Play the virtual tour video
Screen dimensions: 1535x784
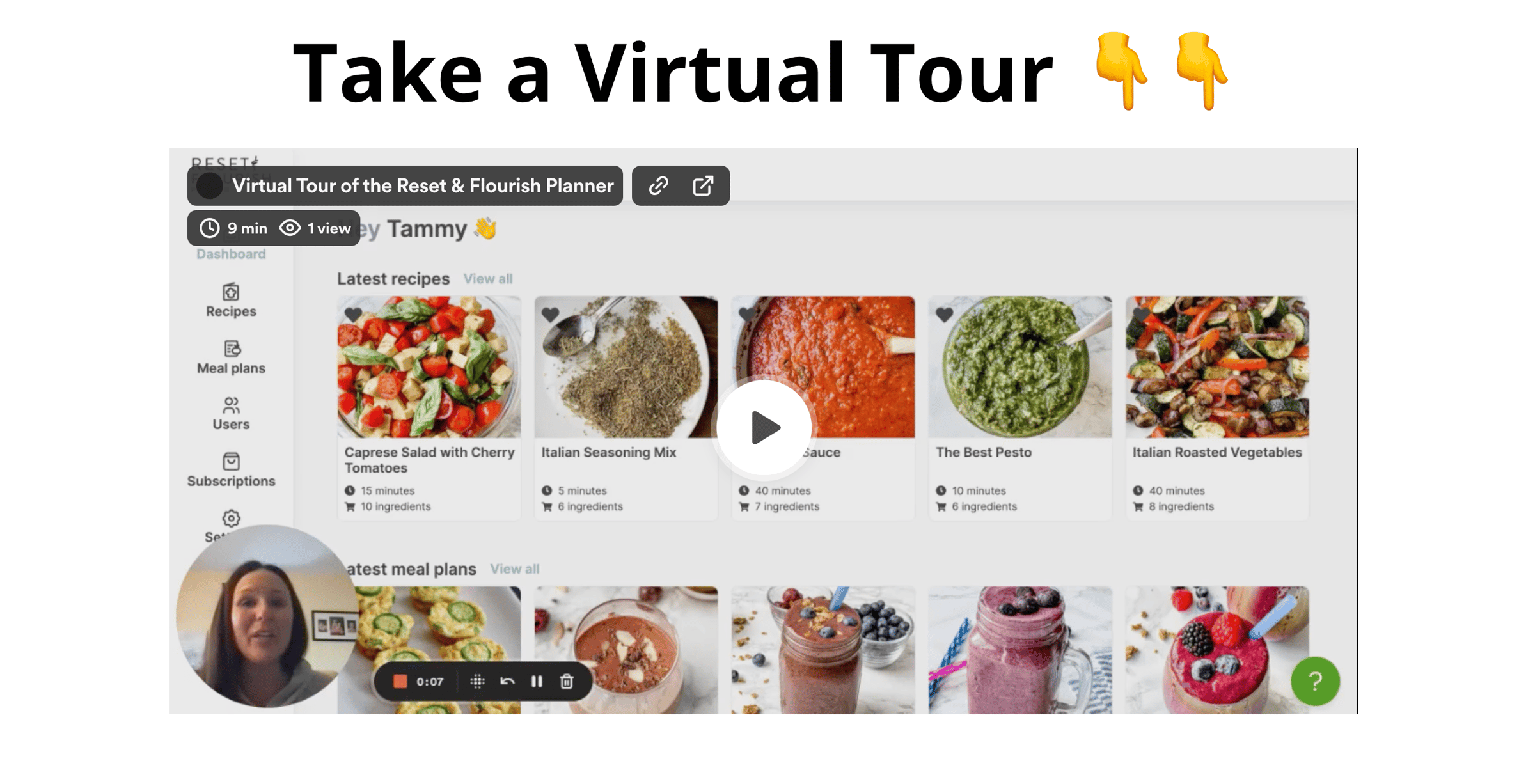(764, 427)
